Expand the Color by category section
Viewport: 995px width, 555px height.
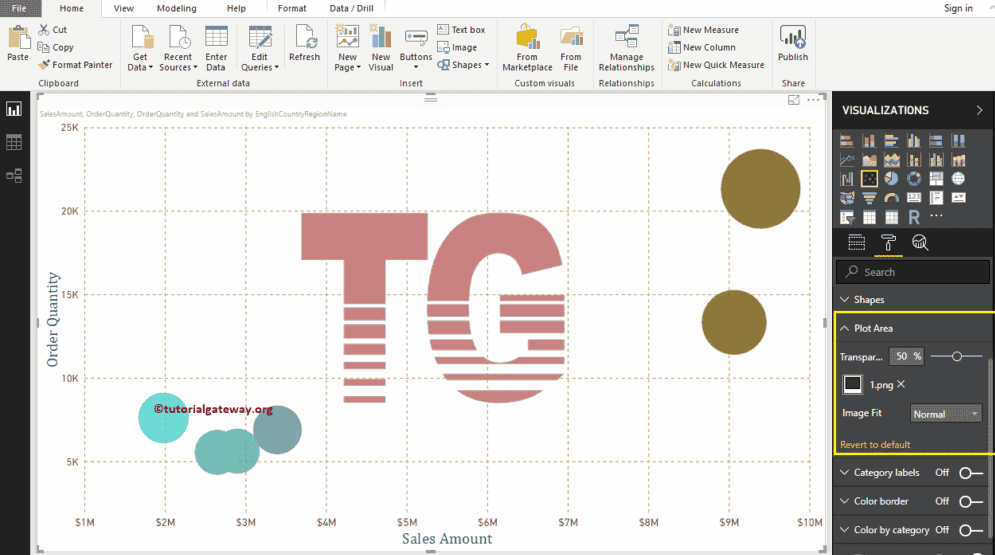pyautogui.click(x=845, y=530)
